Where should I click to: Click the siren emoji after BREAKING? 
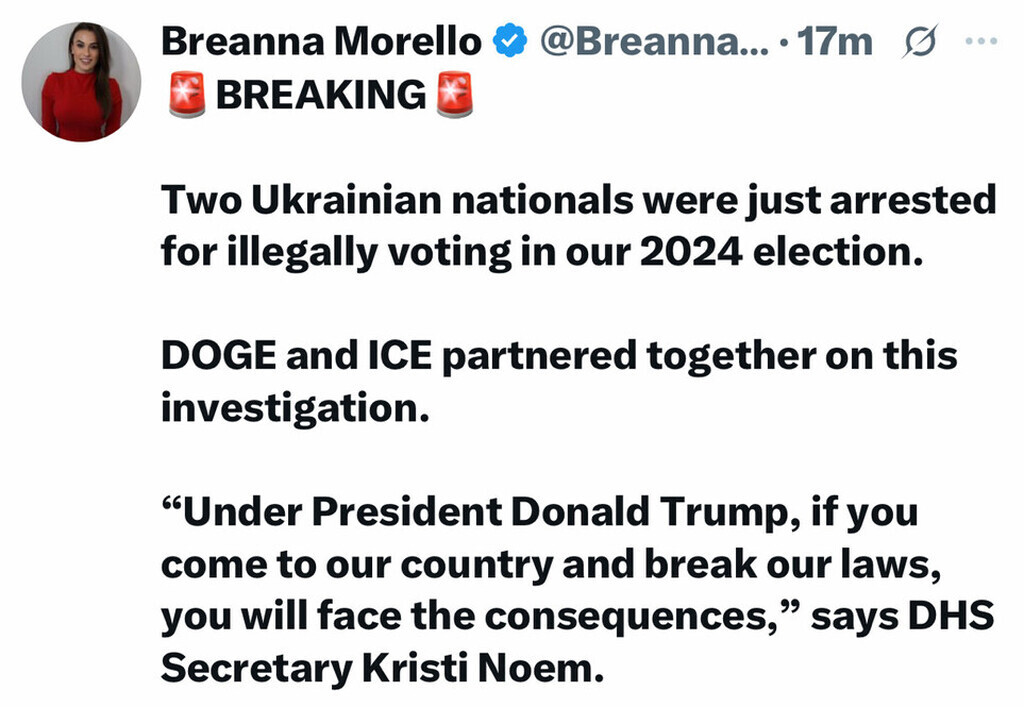[x=456, y=96]
